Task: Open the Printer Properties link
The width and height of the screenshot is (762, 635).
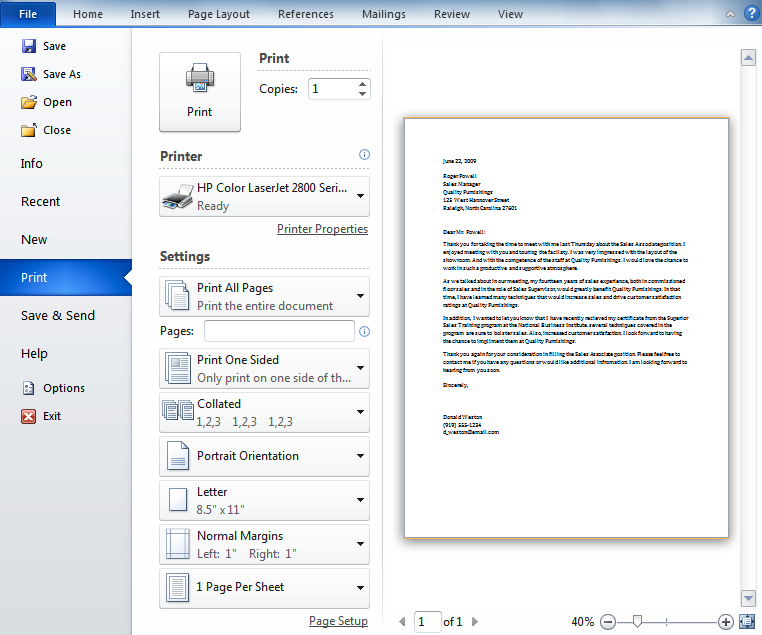Action: [x=322, y=229]
